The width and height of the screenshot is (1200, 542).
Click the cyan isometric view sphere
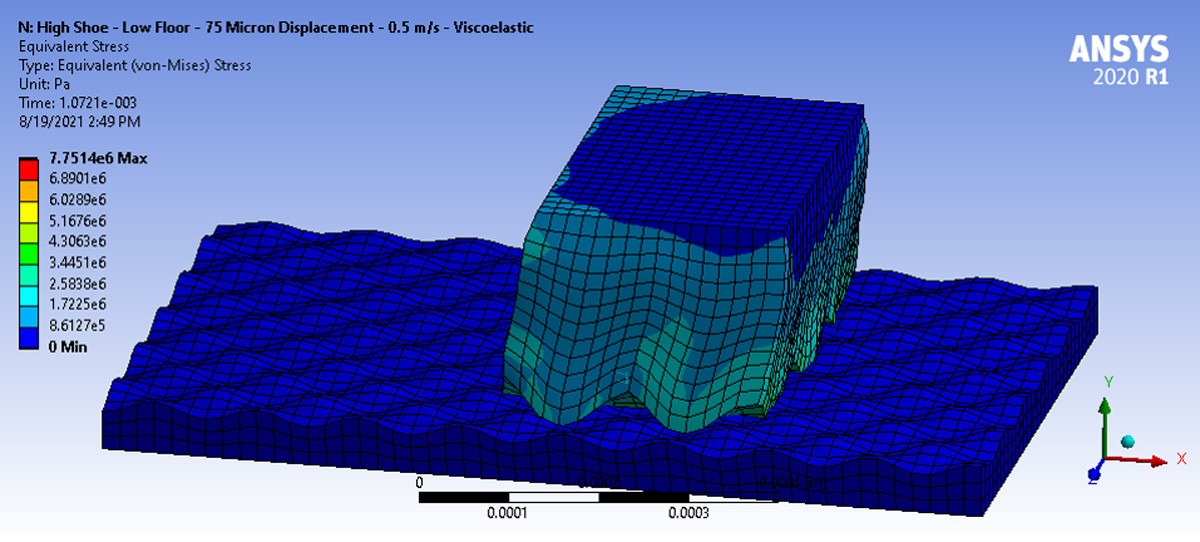click(x=1128, y=442)
